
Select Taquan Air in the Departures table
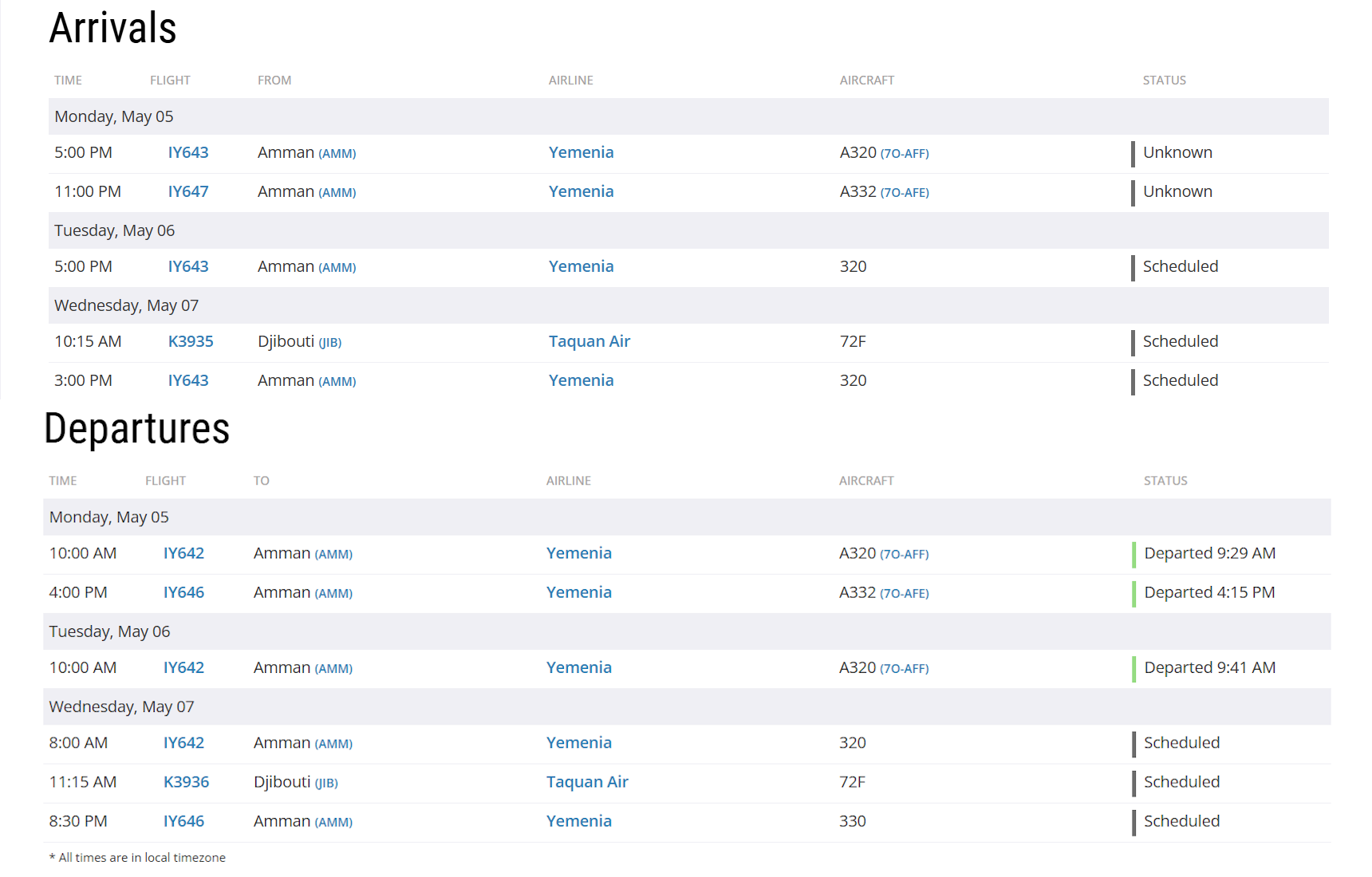586,782
